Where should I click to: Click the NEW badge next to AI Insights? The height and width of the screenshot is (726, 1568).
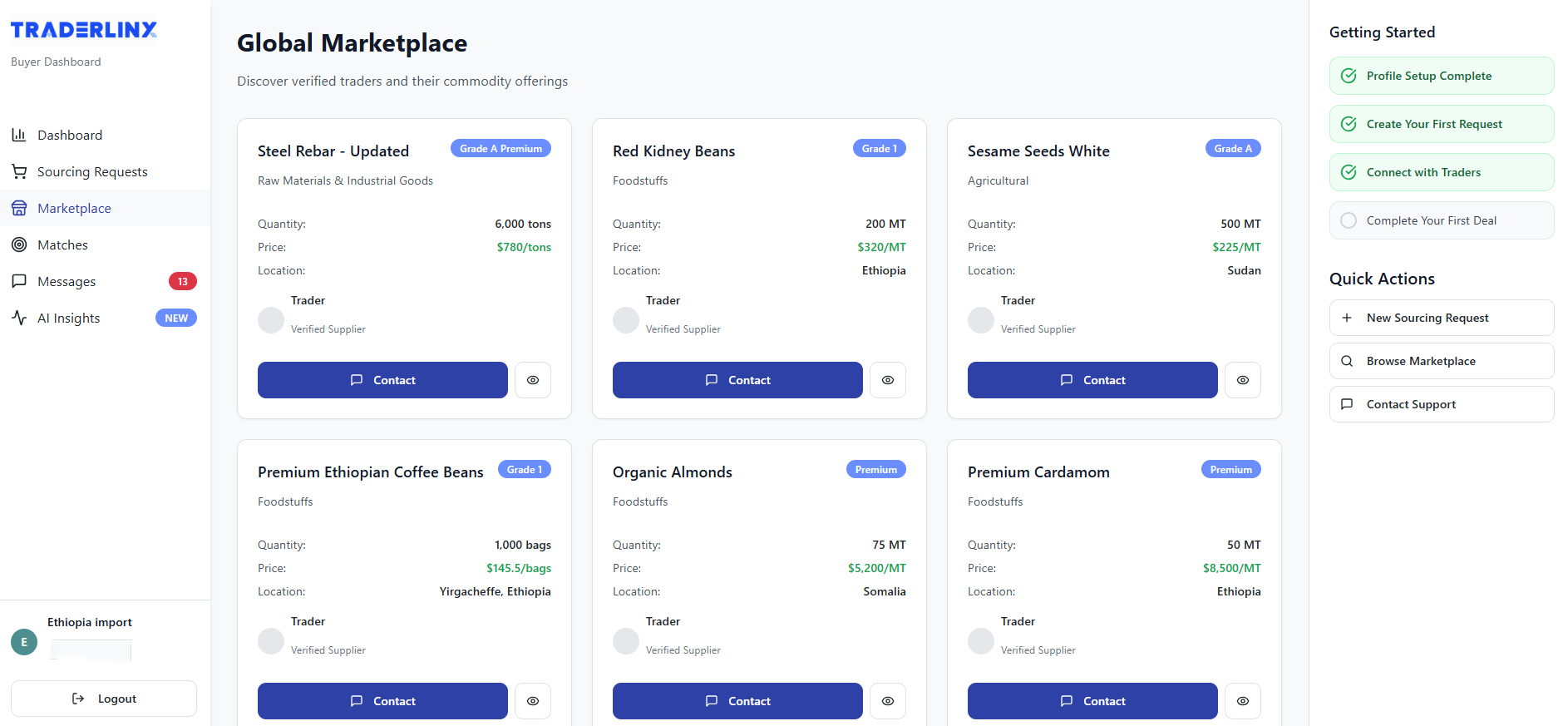click(175, 318)
